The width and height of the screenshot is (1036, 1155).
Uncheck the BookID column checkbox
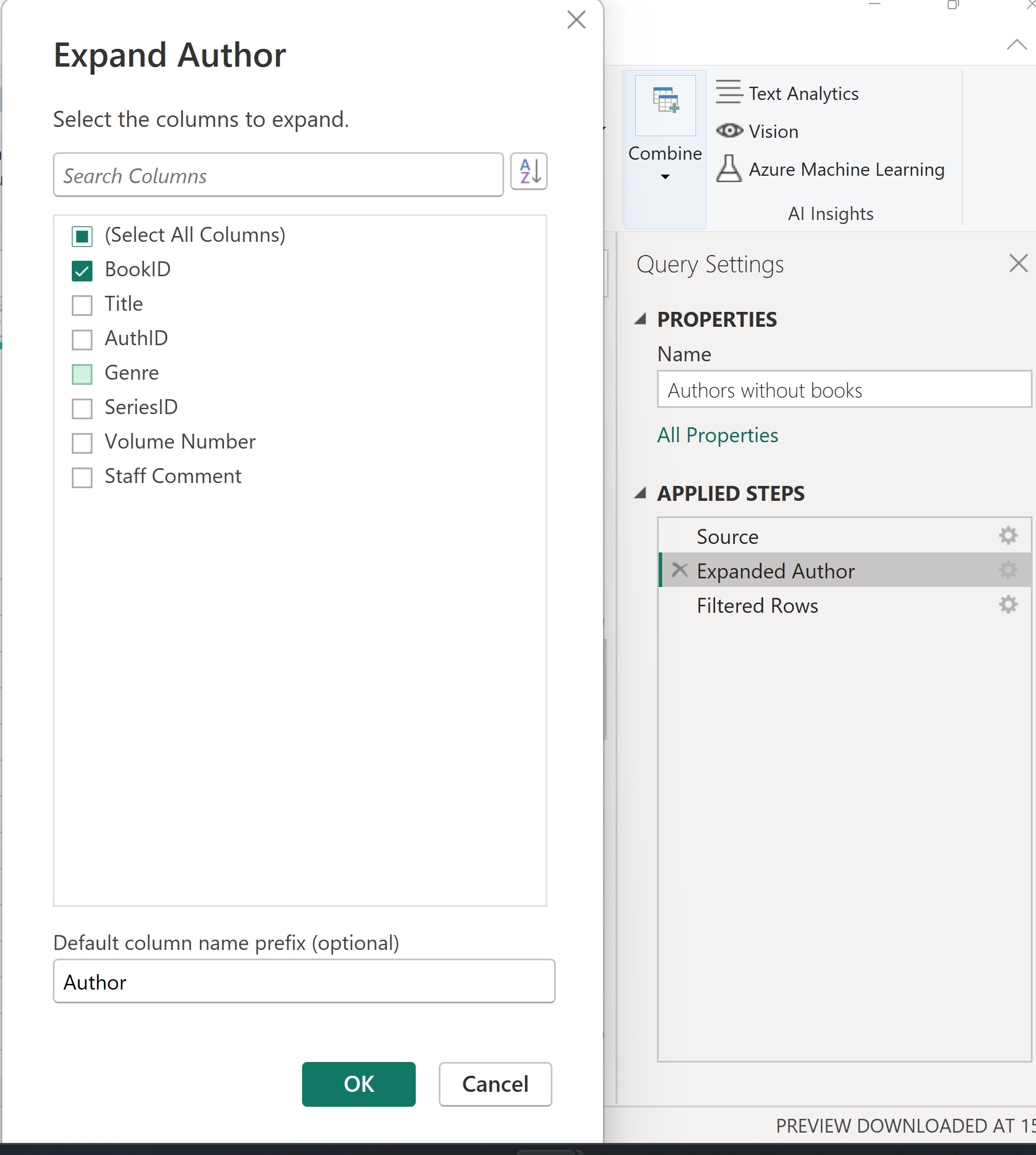click(82, 271)
